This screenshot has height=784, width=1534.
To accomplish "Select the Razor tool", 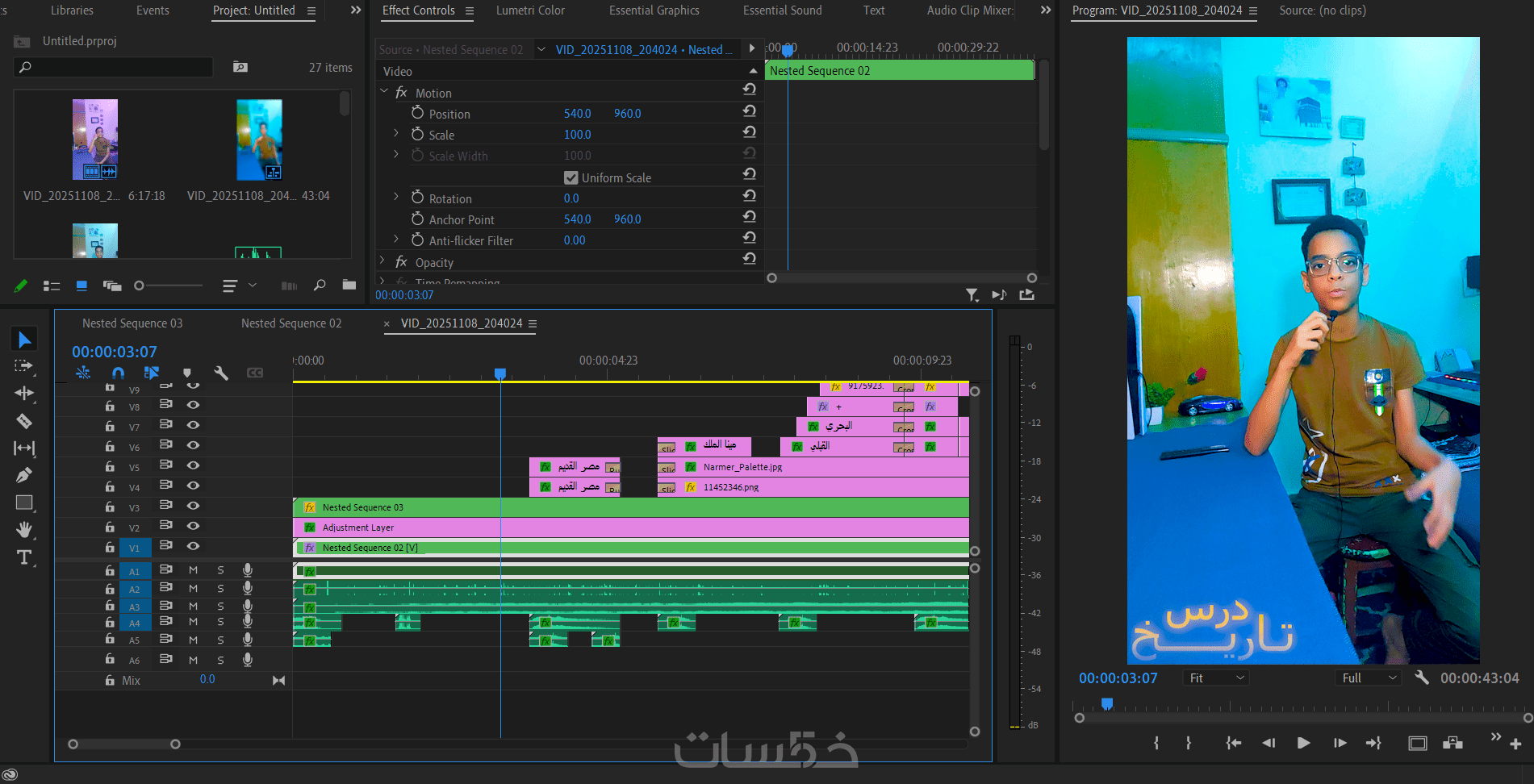I will click(24, 420).
